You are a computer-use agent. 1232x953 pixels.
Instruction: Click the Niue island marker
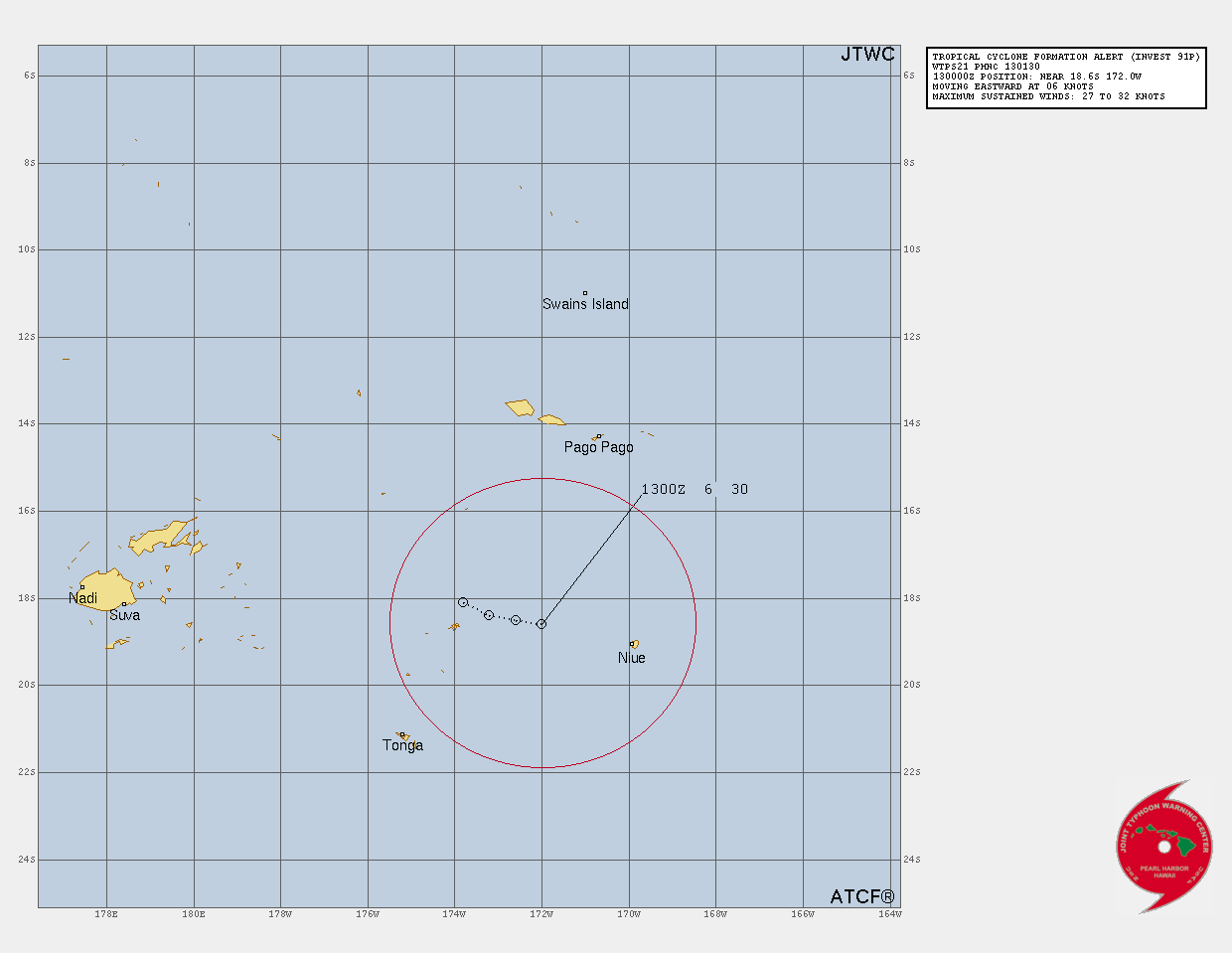coord(633,644)
